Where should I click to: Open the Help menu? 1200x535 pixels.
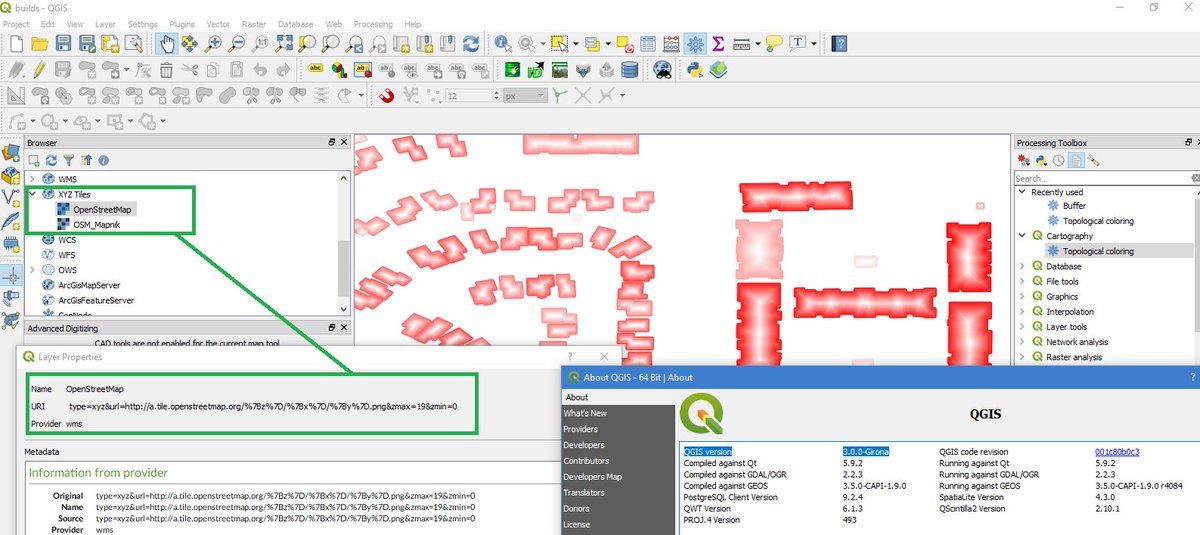pos(413,24)
